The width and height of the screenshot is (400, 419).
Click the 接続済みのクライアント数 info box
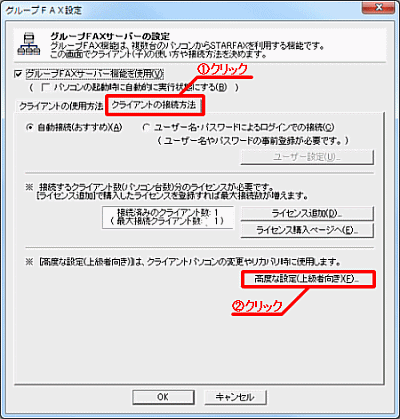coord(168,217)
